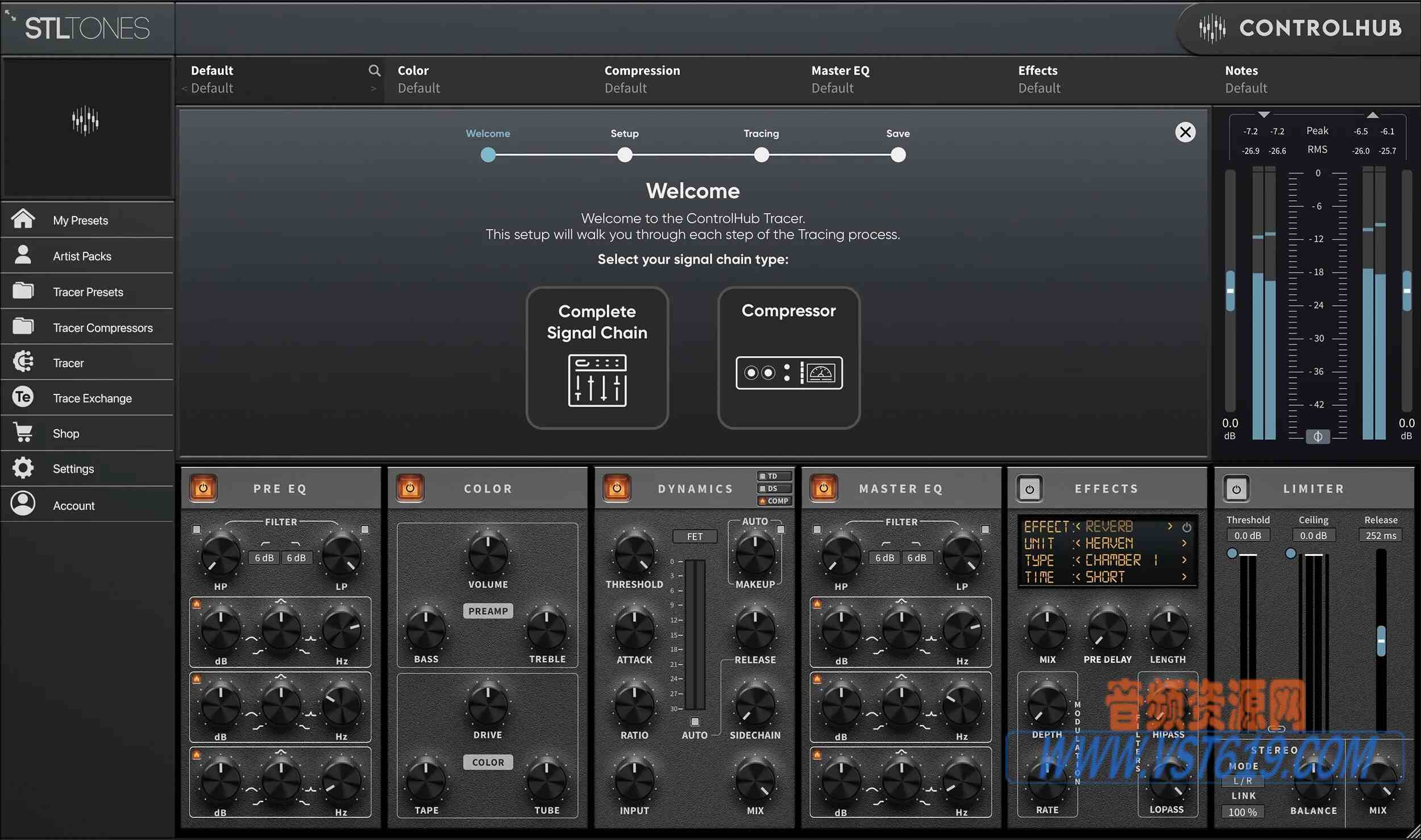Open My Presets from the sidebar

coord(80,220)
